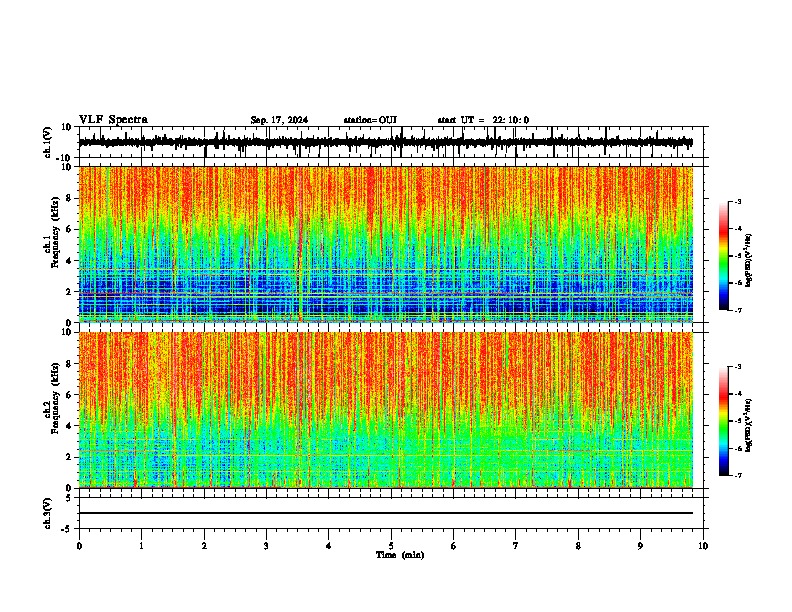Click the ch.1 spectrogram plot
792x612 pixels.
(385, 244)
